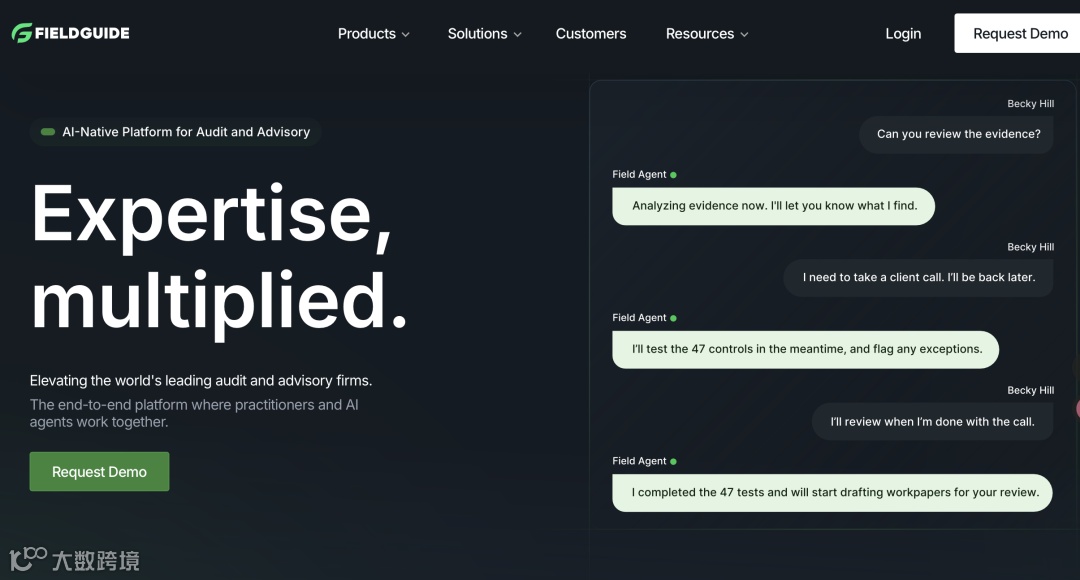Click the Login link

(x=903, y=34)
